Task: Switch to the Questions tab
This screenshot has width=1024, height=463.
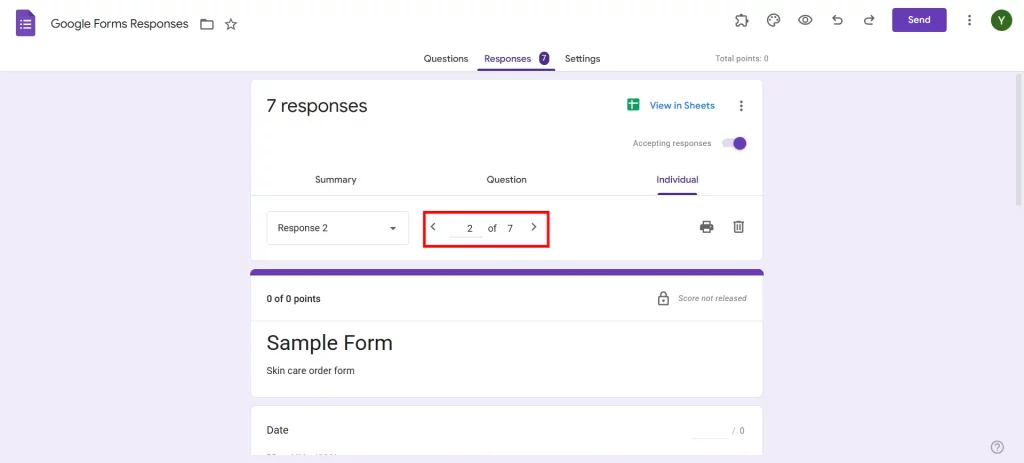Action: pyautogui.click(x=446, y=59)
